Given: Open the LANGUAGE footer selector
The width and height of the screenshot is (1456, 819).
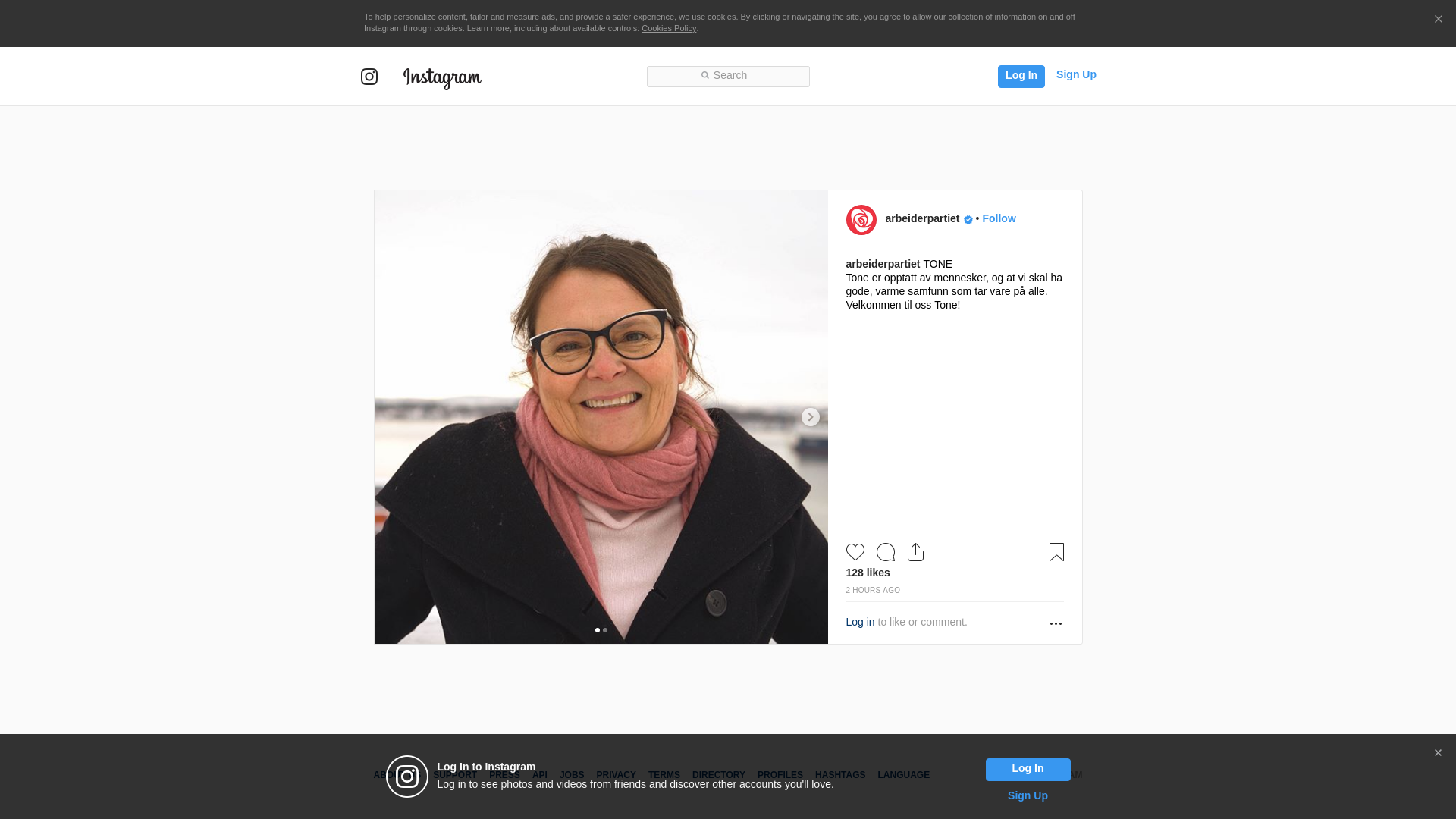Looking at the screenshot, I should pyautogui.click(x=903, y=775).
